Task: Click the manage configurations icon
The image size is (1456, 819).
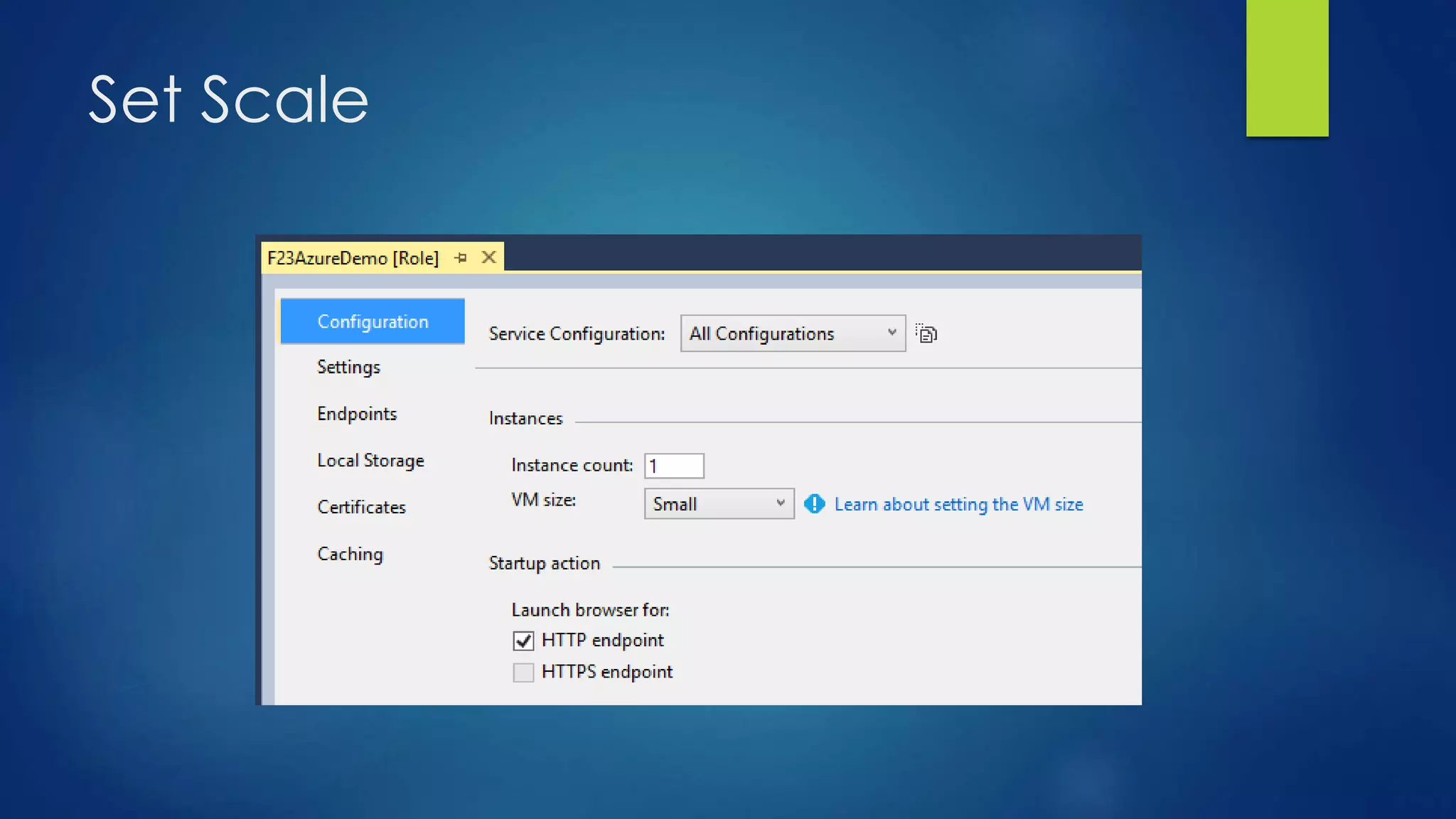Action: click(x=926, y=333)
